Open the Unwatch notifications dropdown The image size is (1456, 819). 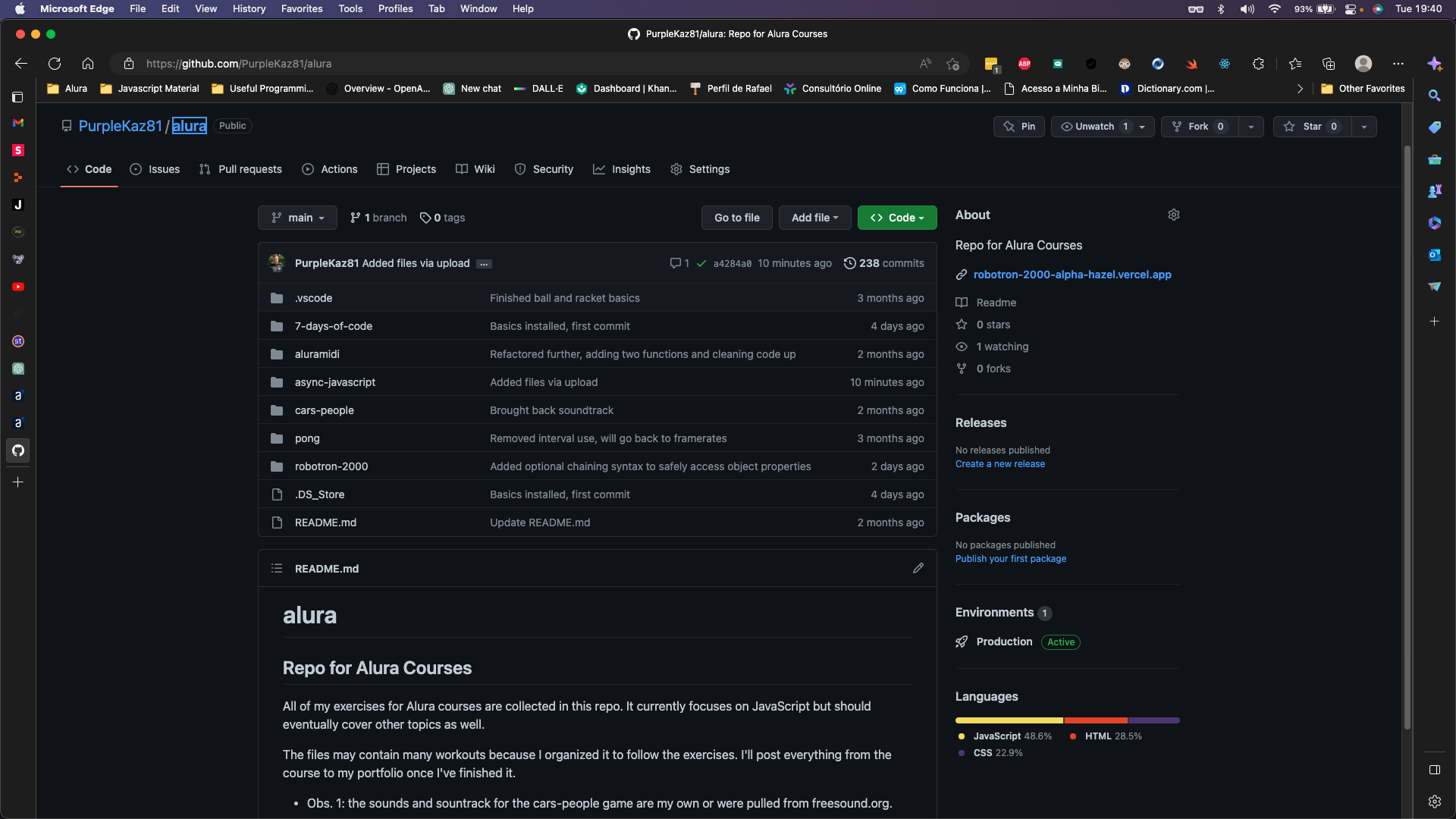(x=1103, y=127)
